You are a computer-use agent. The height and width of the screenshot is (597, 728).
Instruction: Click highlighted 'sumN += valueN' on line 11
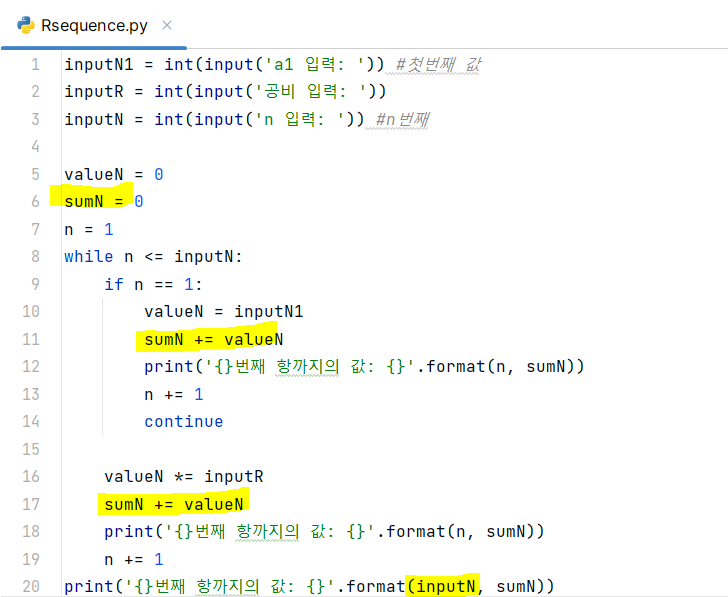click(x=214, y=339)
